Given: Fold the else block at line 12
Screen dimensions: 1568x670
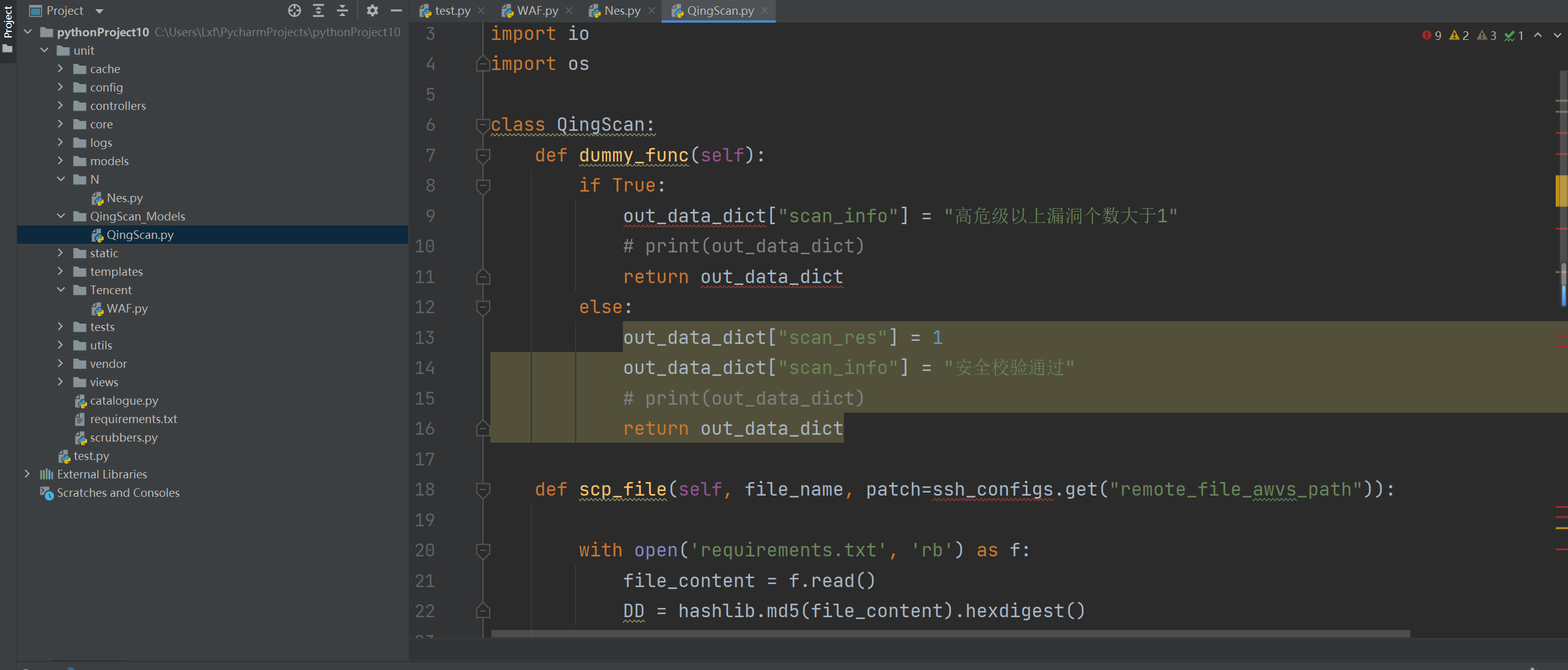Looking at the screenshot, I should 483,307.
